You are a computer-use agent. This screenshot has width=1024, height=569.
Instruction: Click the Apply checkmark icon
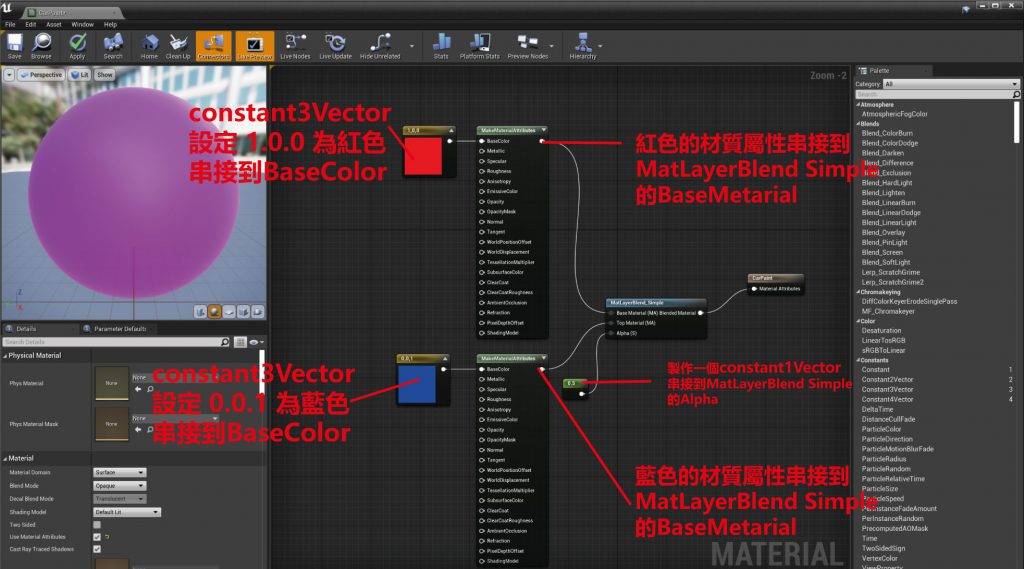click(77, 43)
